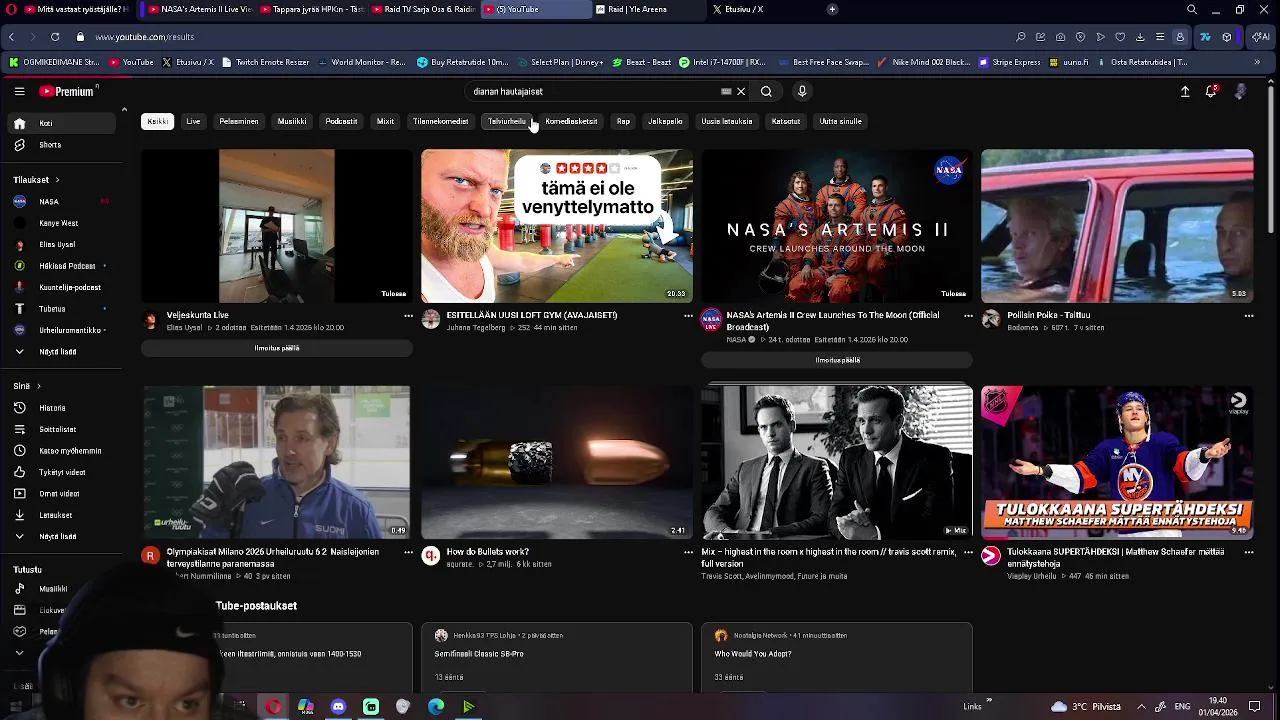Open more options for NASA Artemis II video

coord(968,316)
